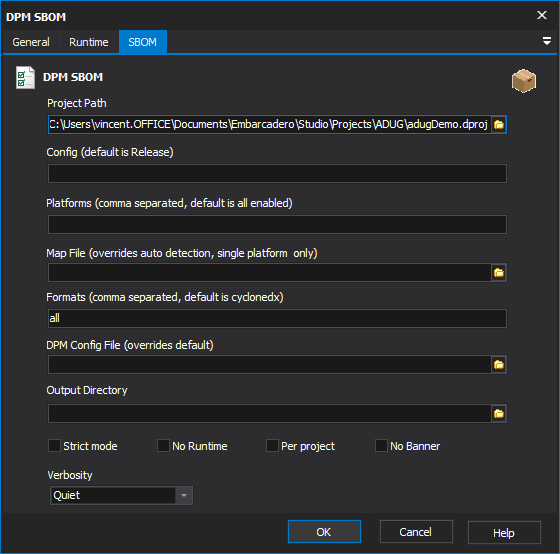Focus the Config input field
560x554 pixels.
(x=277, y=174)
